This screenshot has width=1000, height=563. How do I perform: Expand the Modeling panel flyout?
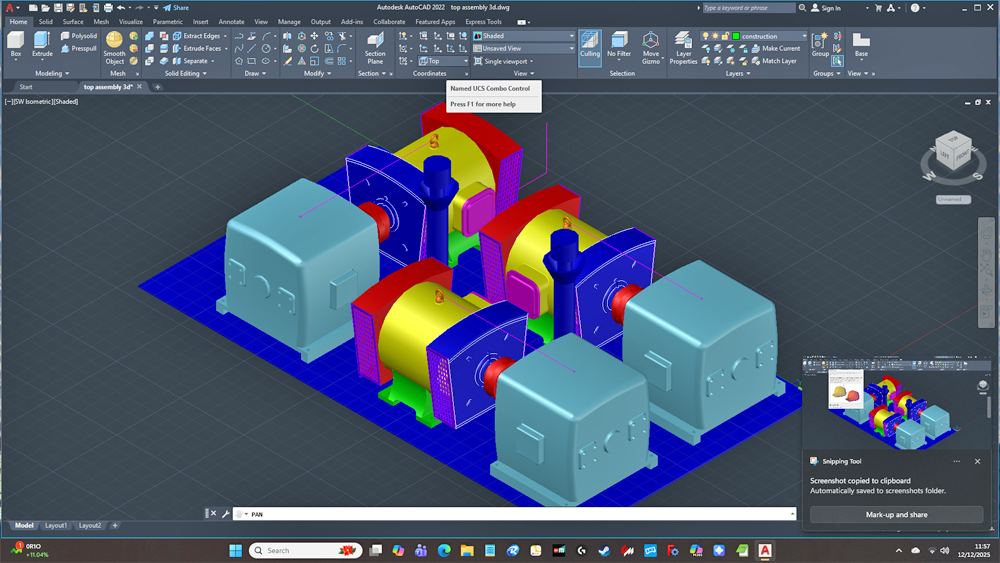click(67, 73)
